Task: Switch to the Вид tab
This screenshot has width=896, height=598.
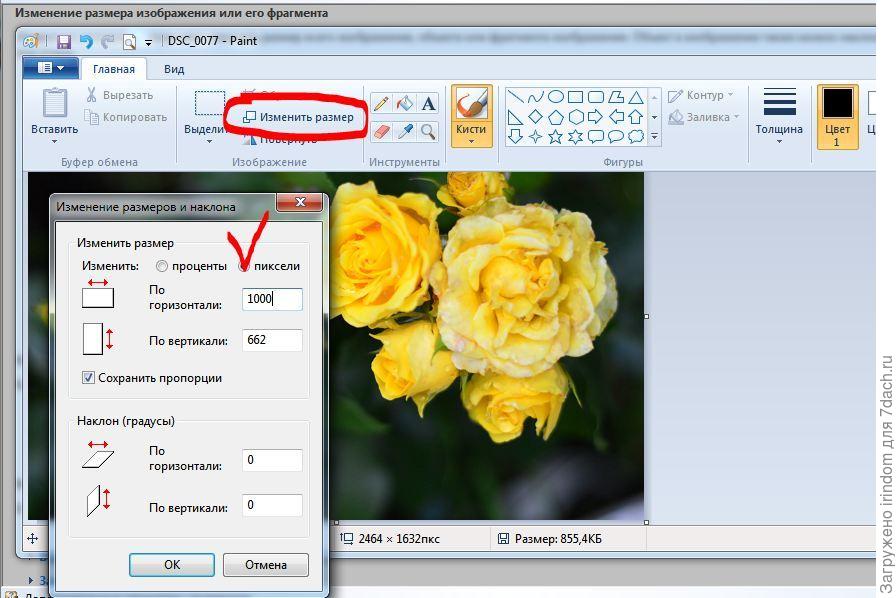Action: [x=174, y=69]
